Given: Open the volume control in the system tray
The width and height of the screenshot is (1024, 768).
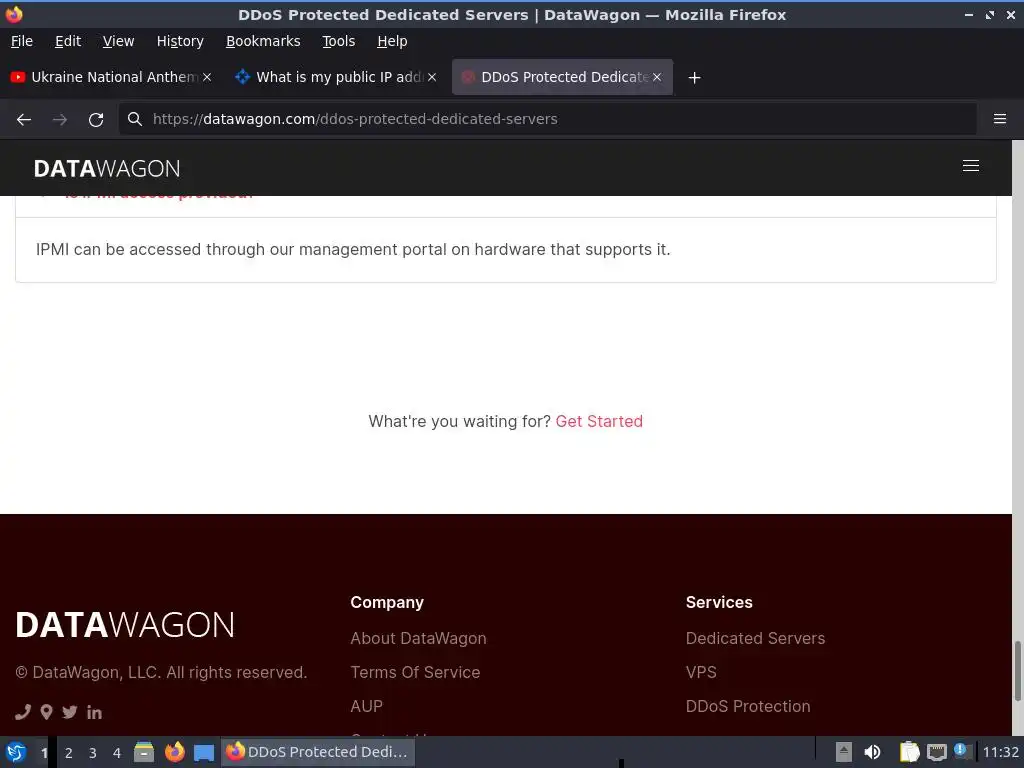Looking at the screenshot, I should tap(872, 752).
